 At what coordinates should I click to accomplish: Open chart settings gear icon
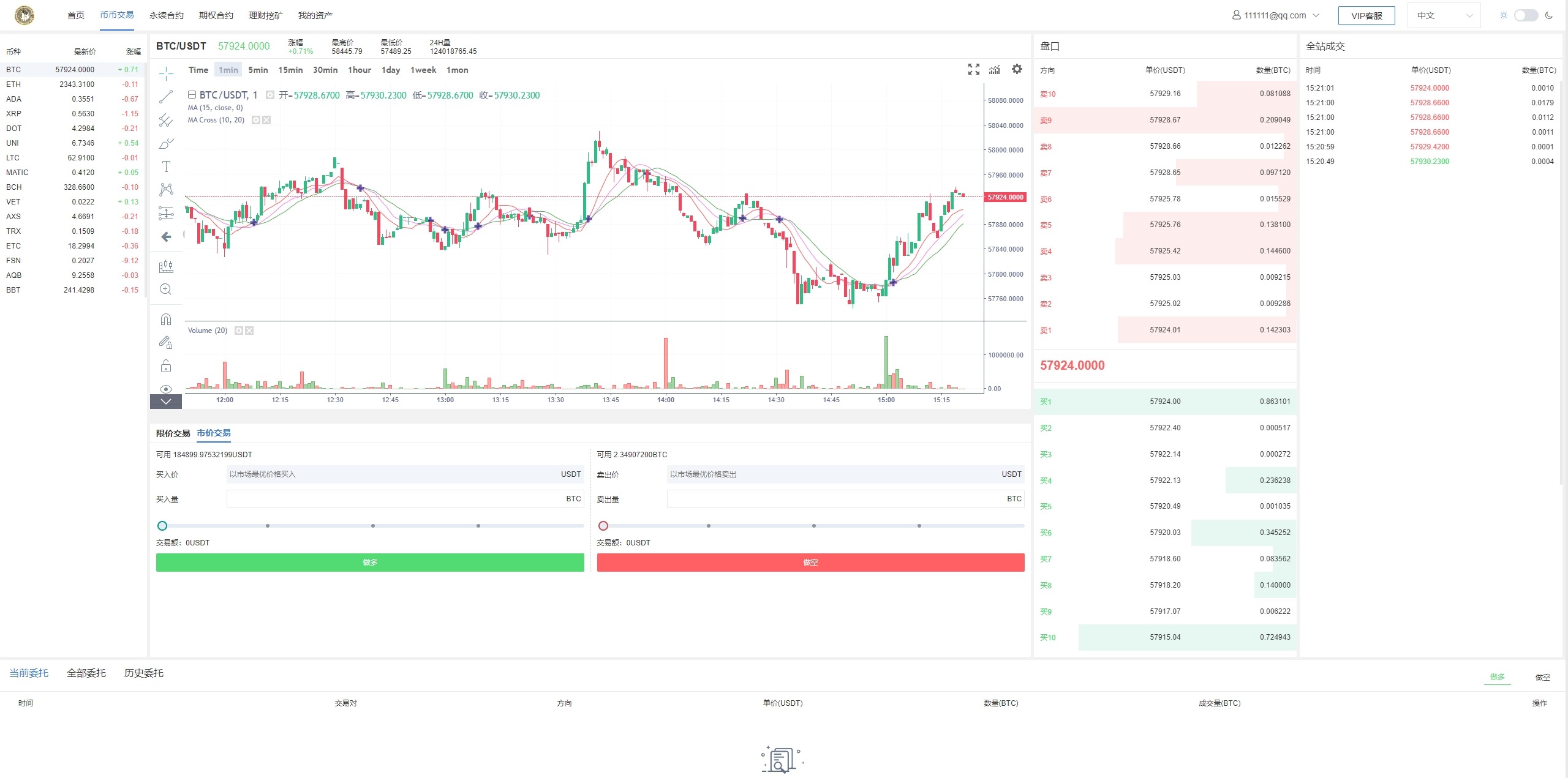[1017, 69]
